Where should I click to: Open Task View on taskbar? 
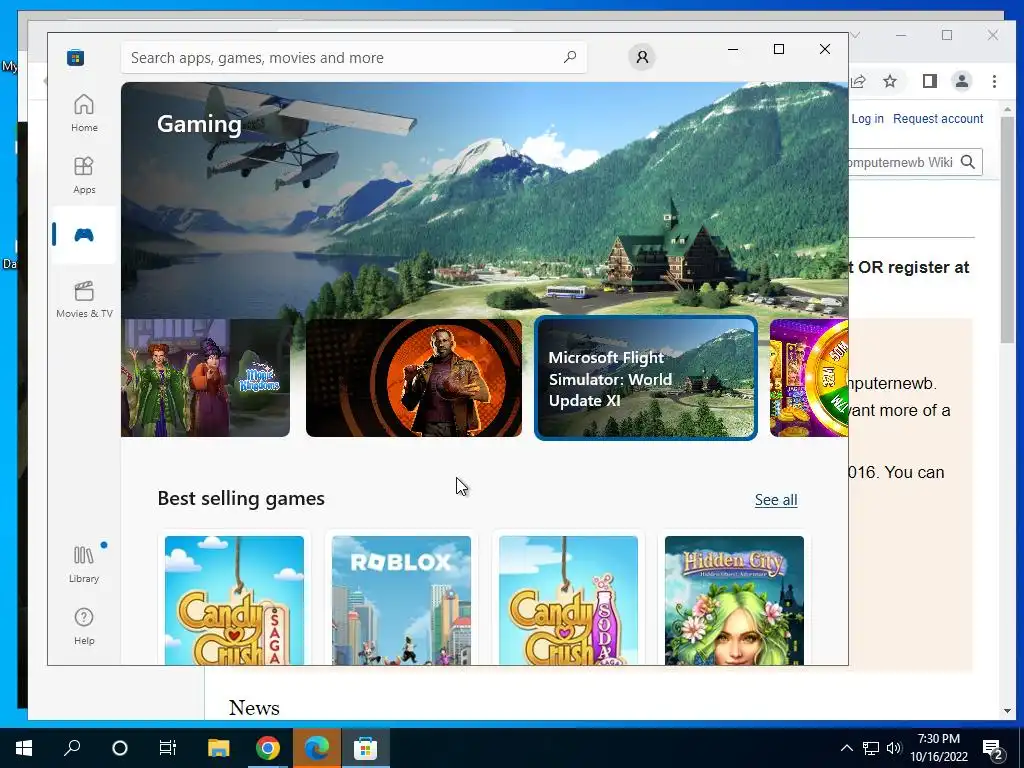point(168,748)
